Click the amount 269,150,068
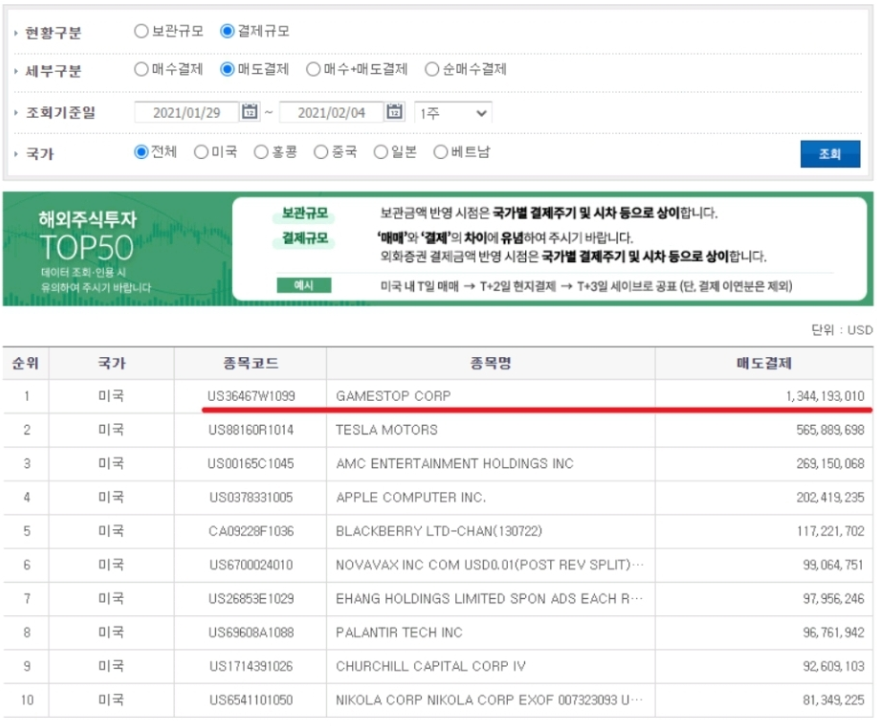This screenshot has height=726, width=879. tap(830, 464)
